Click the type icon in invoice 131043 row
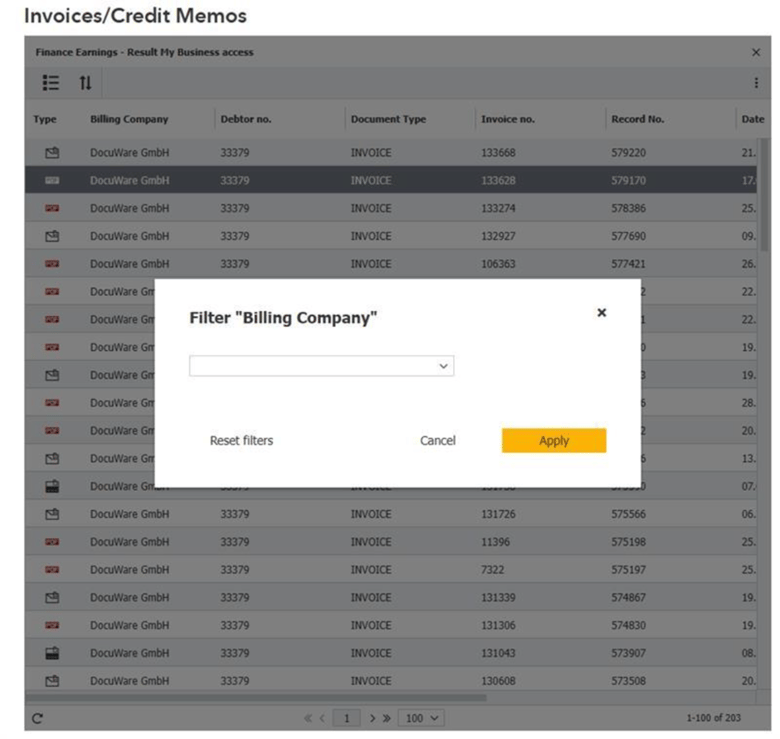 (x=52, y=653)
